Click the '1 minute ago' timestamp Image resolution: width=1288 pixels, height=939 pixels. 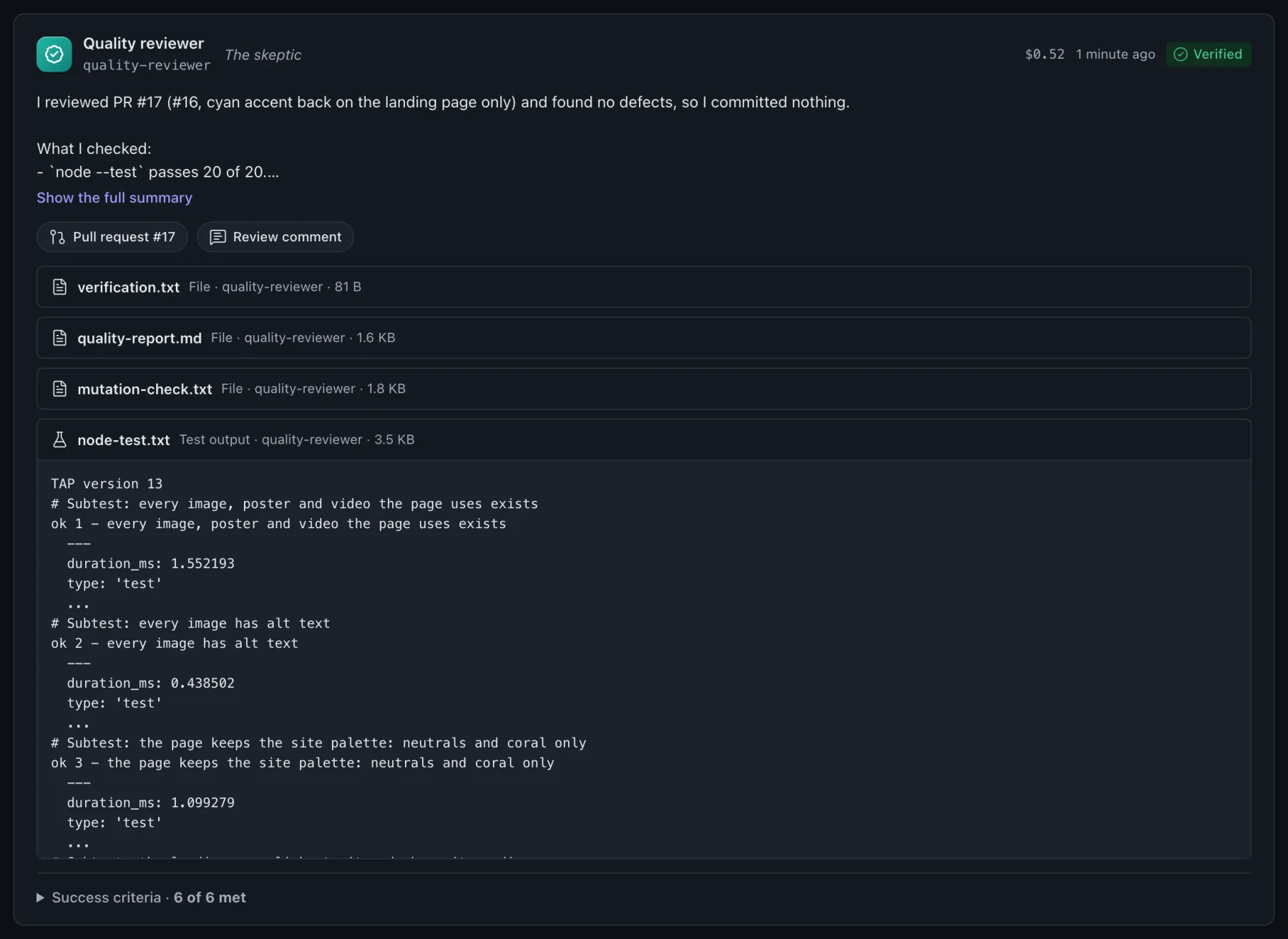(1116, 54)
